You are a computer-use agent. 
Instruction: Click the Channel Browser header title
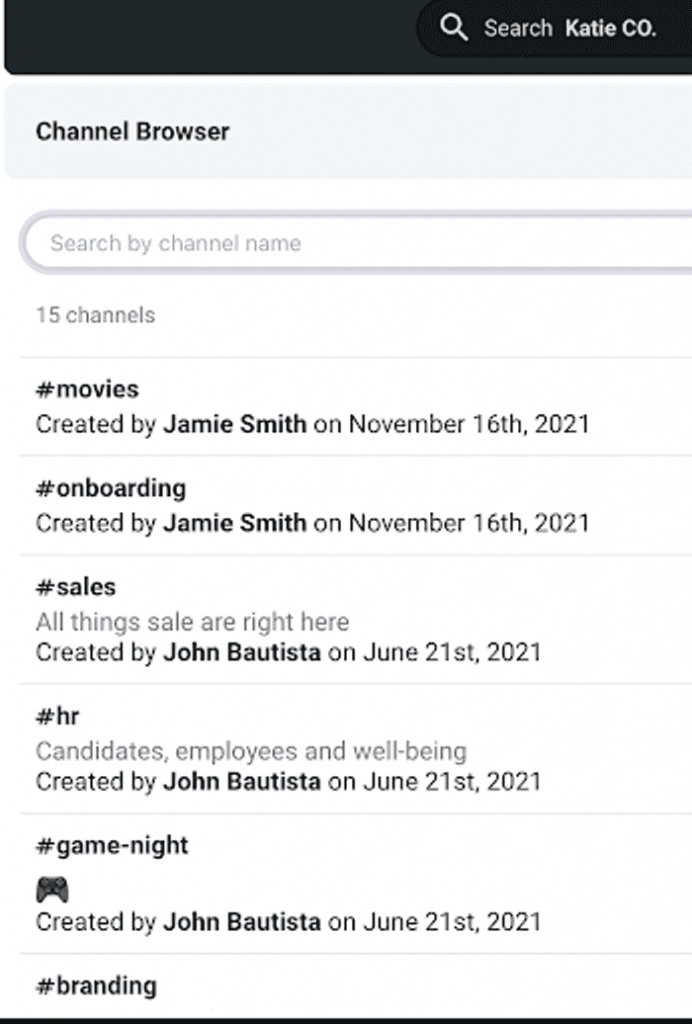133,131
